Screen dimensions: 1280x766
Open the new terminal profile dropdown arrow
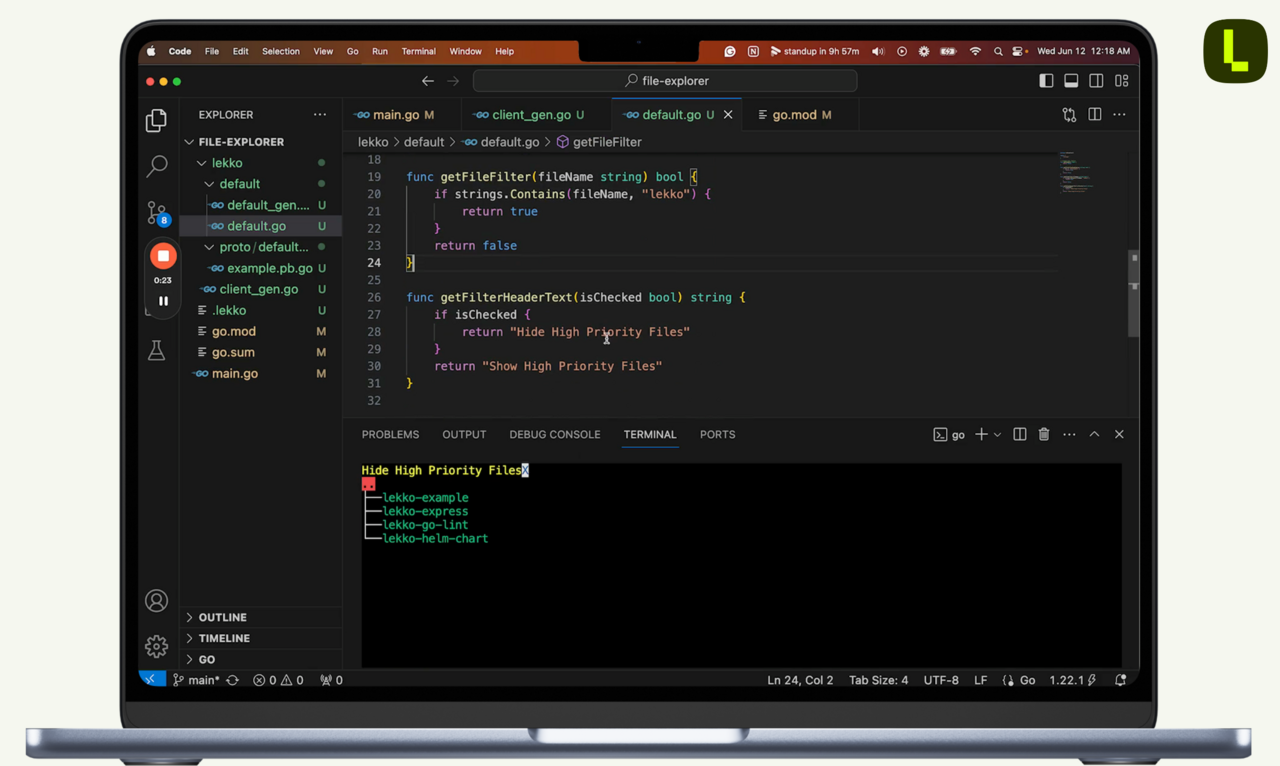point(997,435)
